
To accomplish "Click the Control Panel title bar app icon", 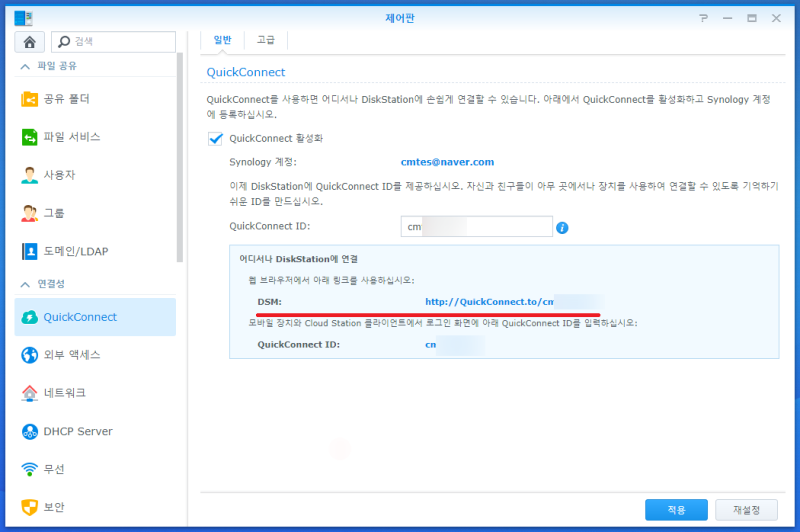I will (x=23, y=18).
